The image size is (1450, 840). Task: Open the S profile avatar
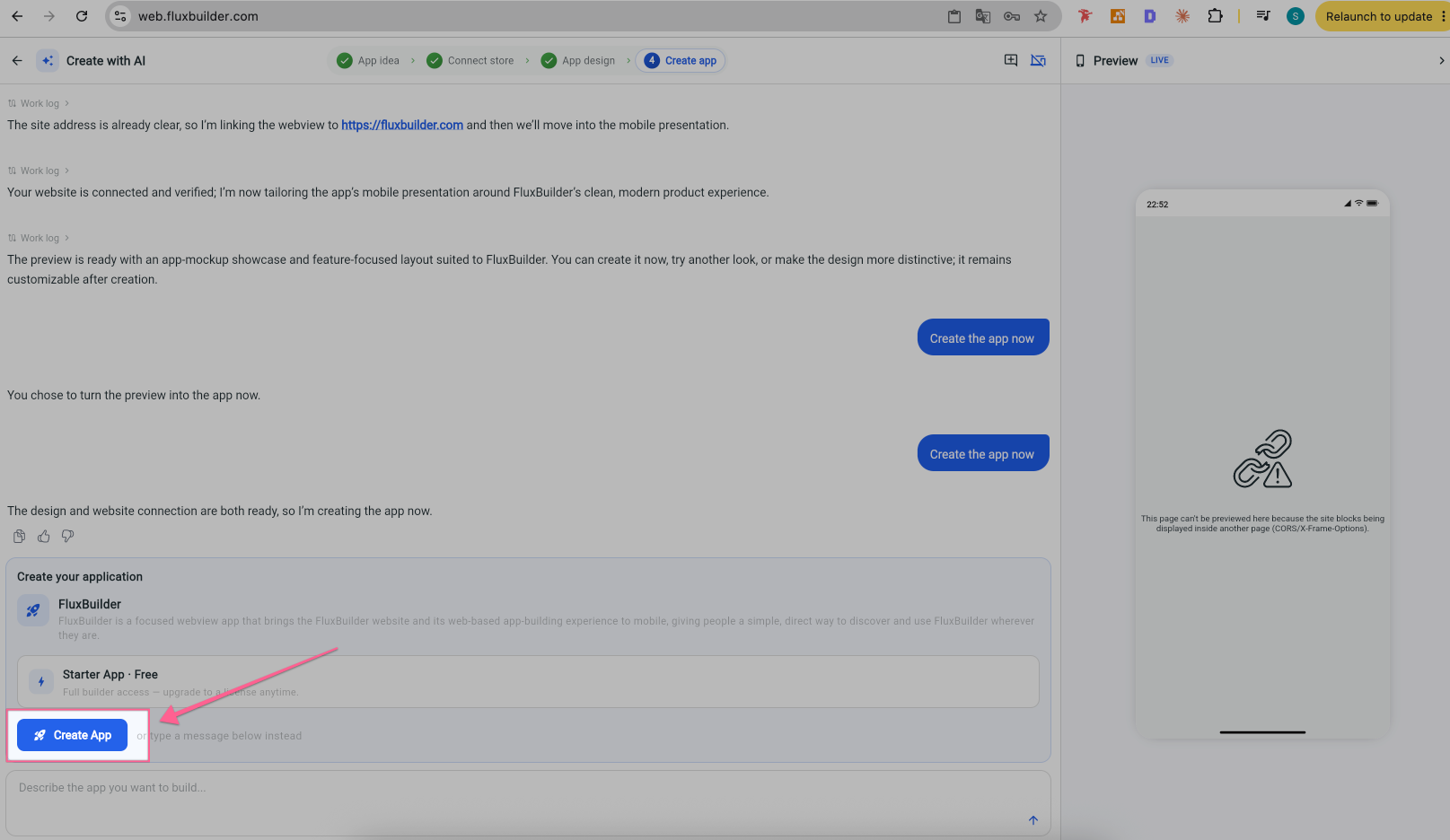pyautogui.click(x=1296, y=16)
